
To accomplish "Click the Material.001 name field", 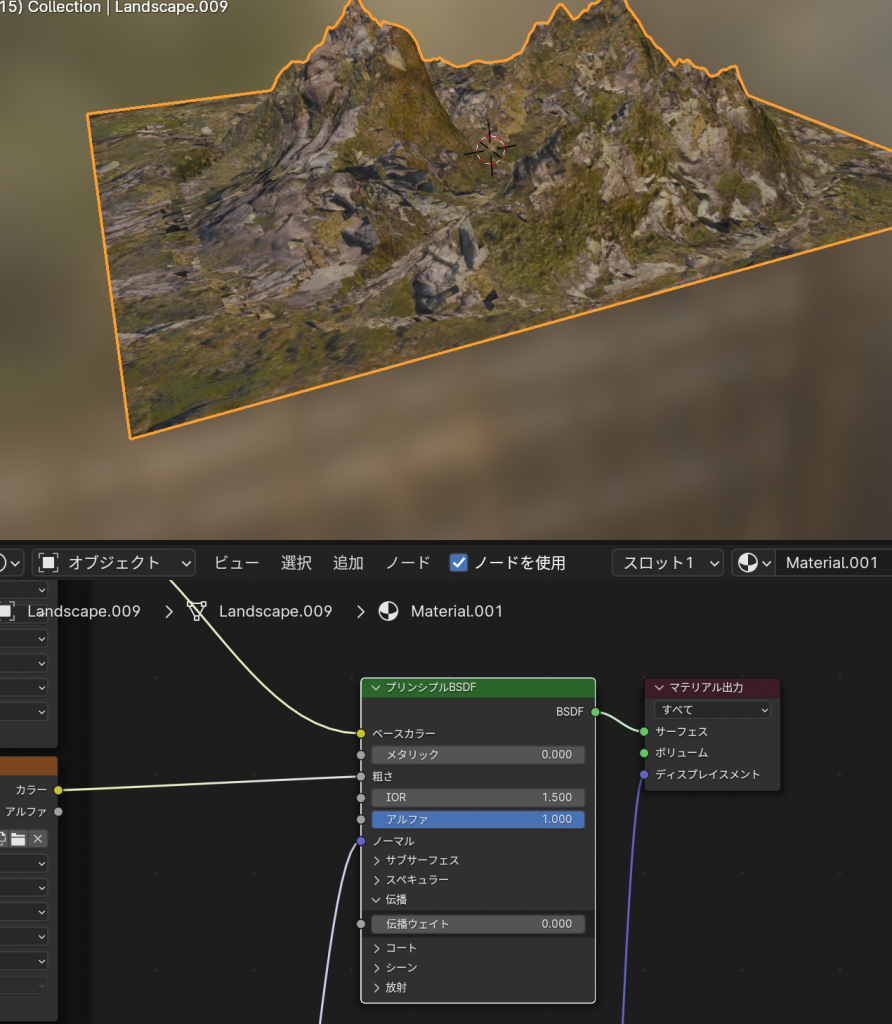I will tap(831, 563).
